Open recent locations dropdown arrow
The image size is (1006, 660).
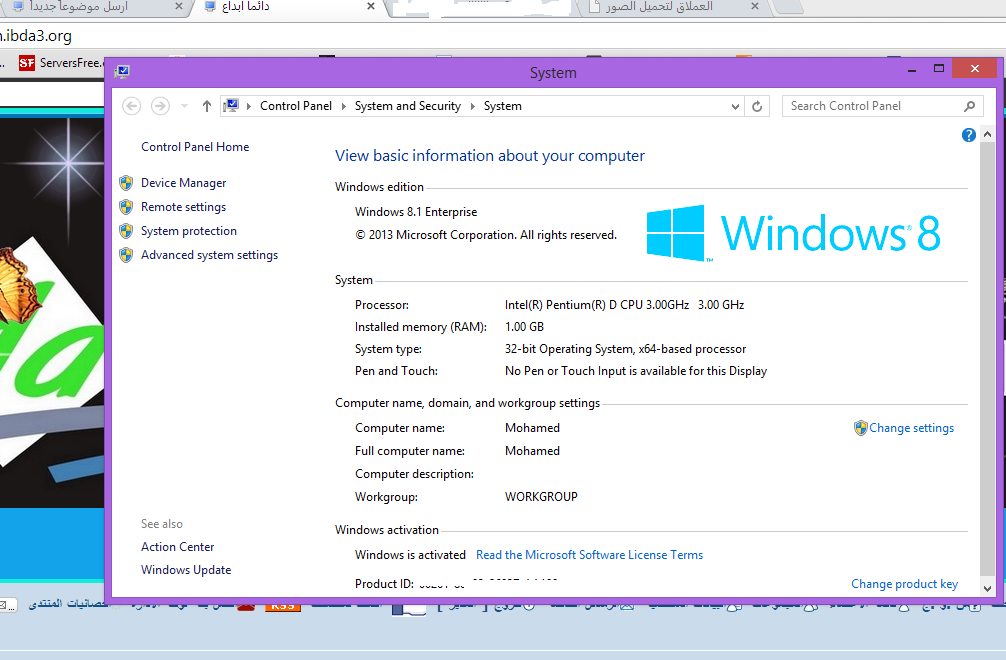[x=184, y=106]
